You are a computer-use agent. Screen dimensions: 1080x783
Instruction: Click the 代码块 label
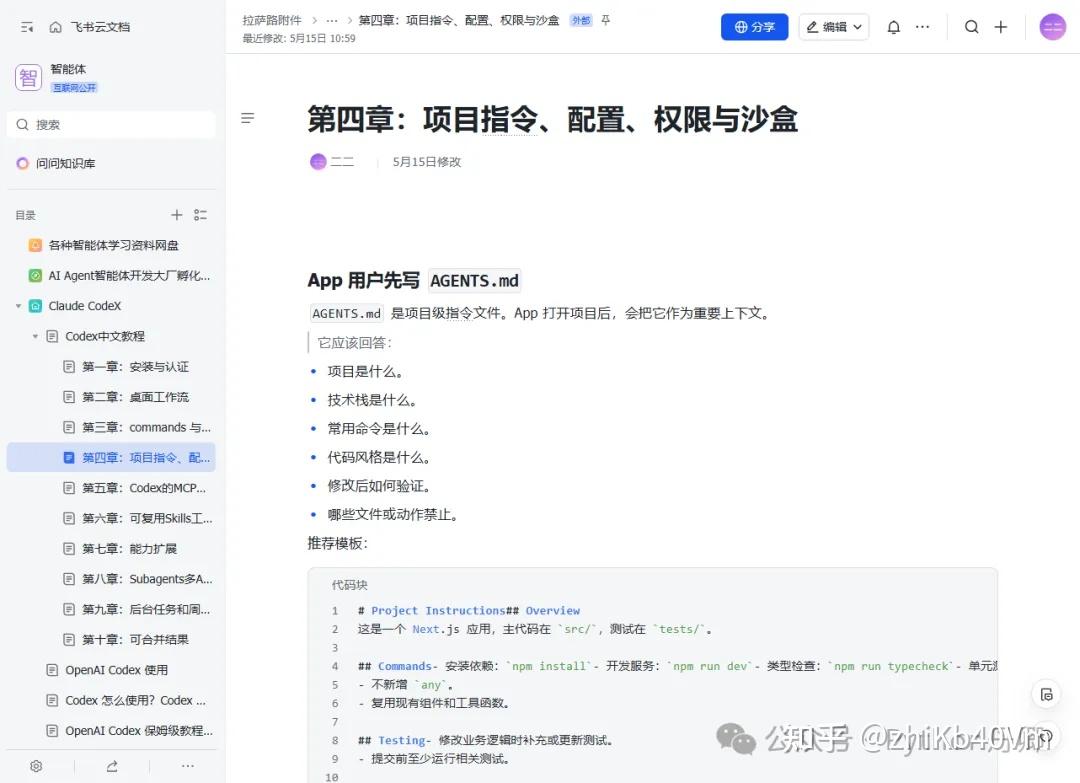(349, 585)
